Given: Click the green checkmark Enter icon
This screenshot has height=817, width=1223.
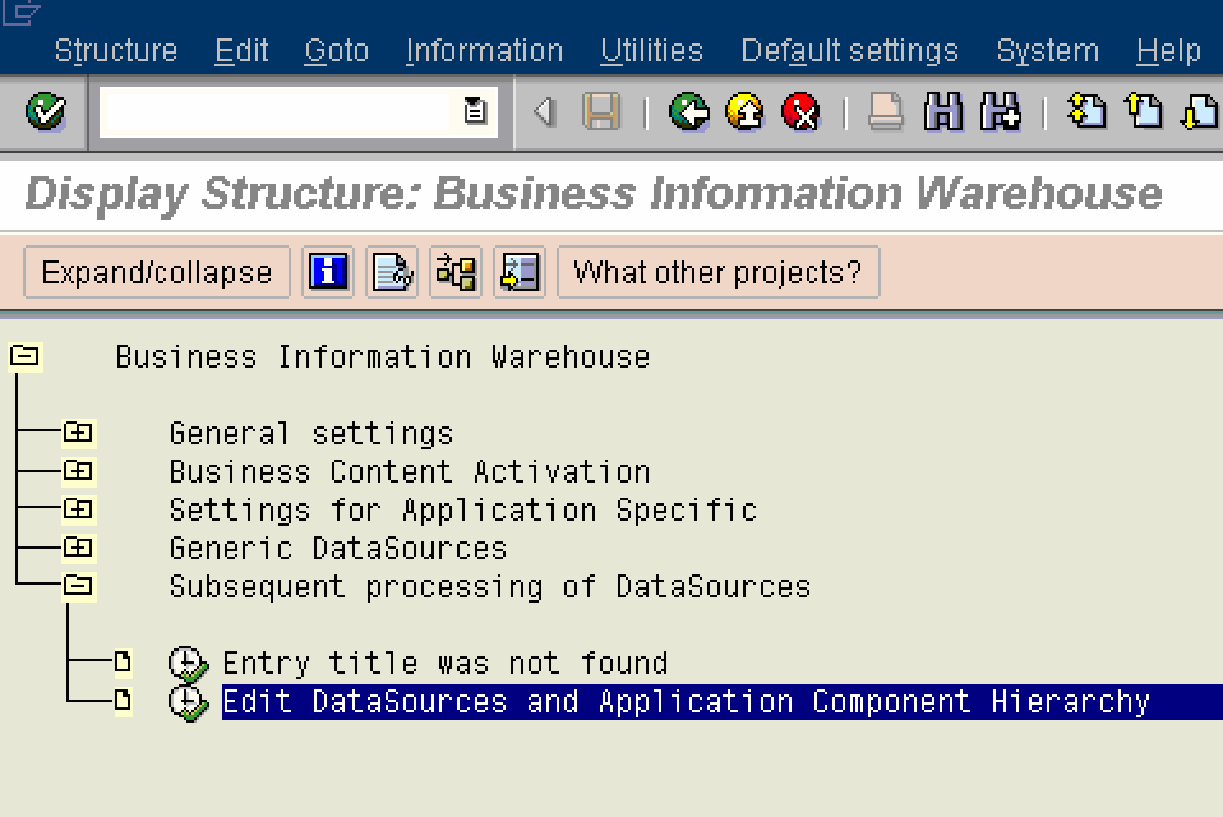Looking at the screenshot, I should point(45,111).
